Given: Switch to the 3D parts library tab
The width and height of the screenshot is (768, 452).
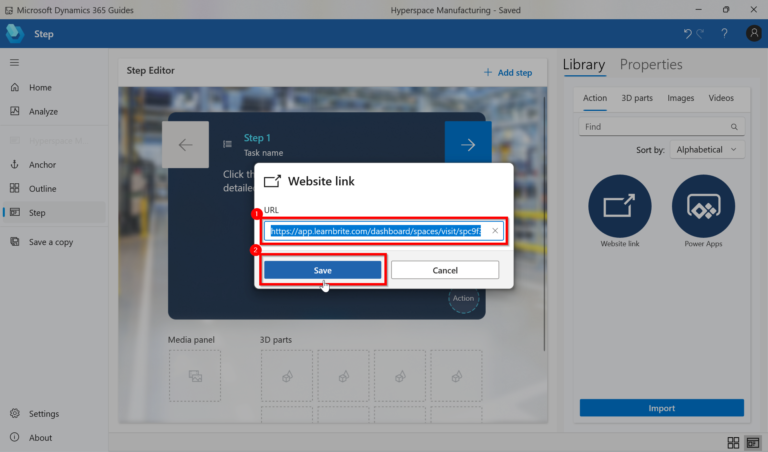Looking at the screenshot, I should (637, 98).
